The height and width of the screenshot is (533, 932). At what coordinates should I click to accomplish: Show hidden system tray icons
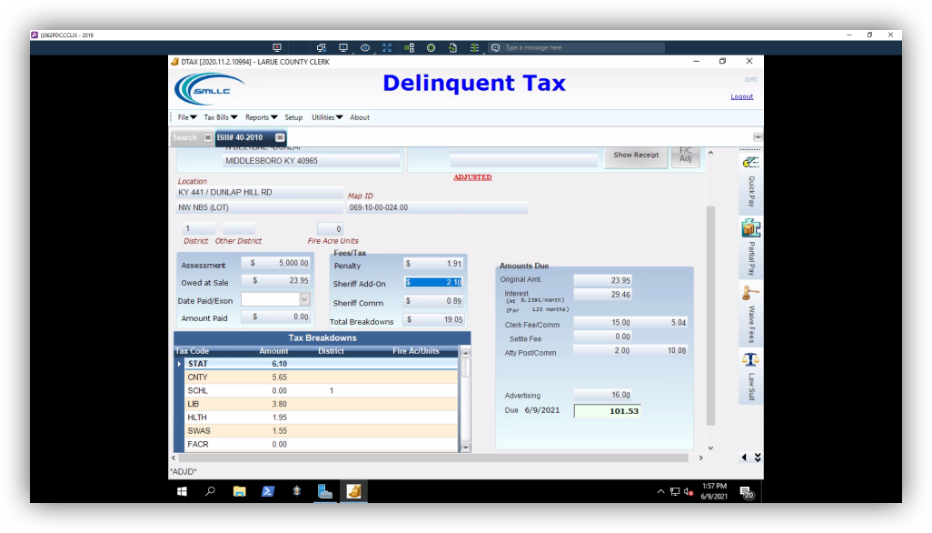click(x=660, y=492)
